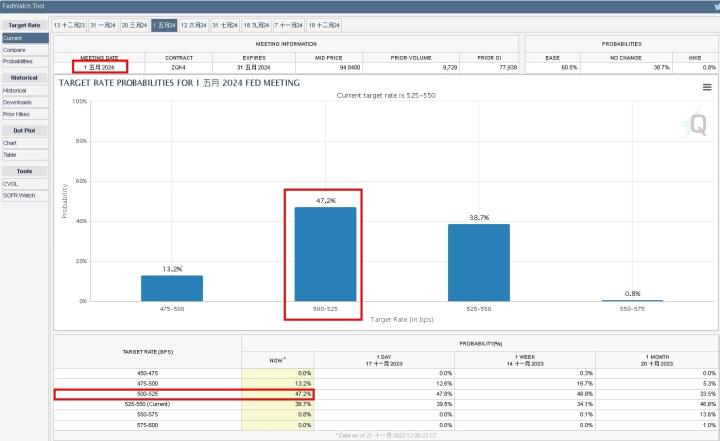720x441 pixels.
Task: Open the chart hamburger menu icon
Action: [707, 87]
